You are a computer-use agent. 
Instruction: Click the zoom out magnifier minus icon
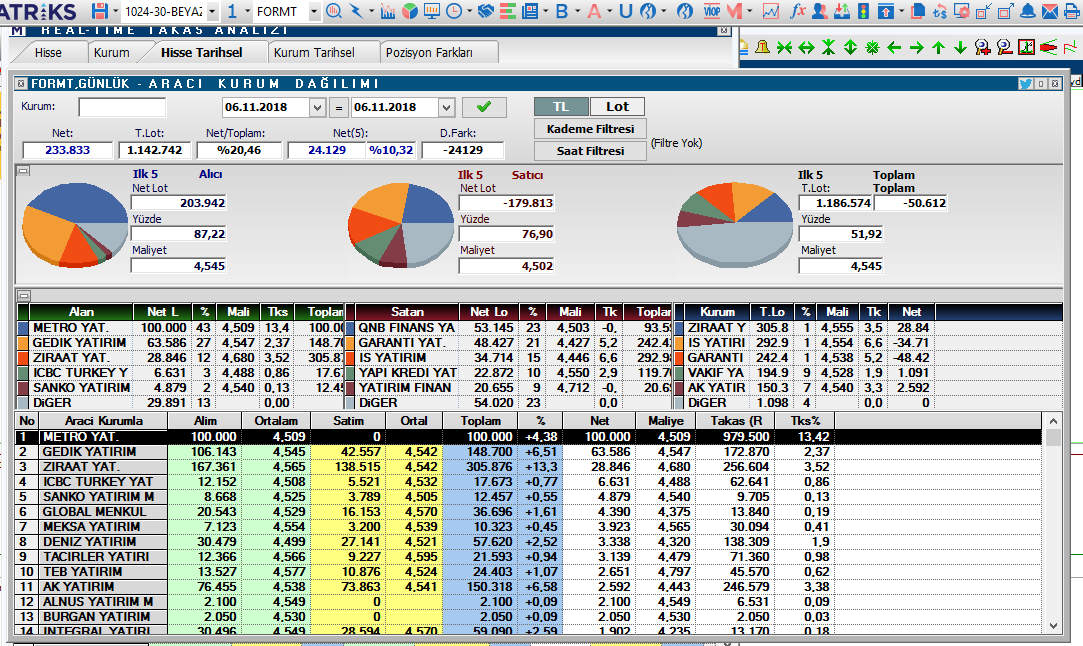(x=1004, y=47)
